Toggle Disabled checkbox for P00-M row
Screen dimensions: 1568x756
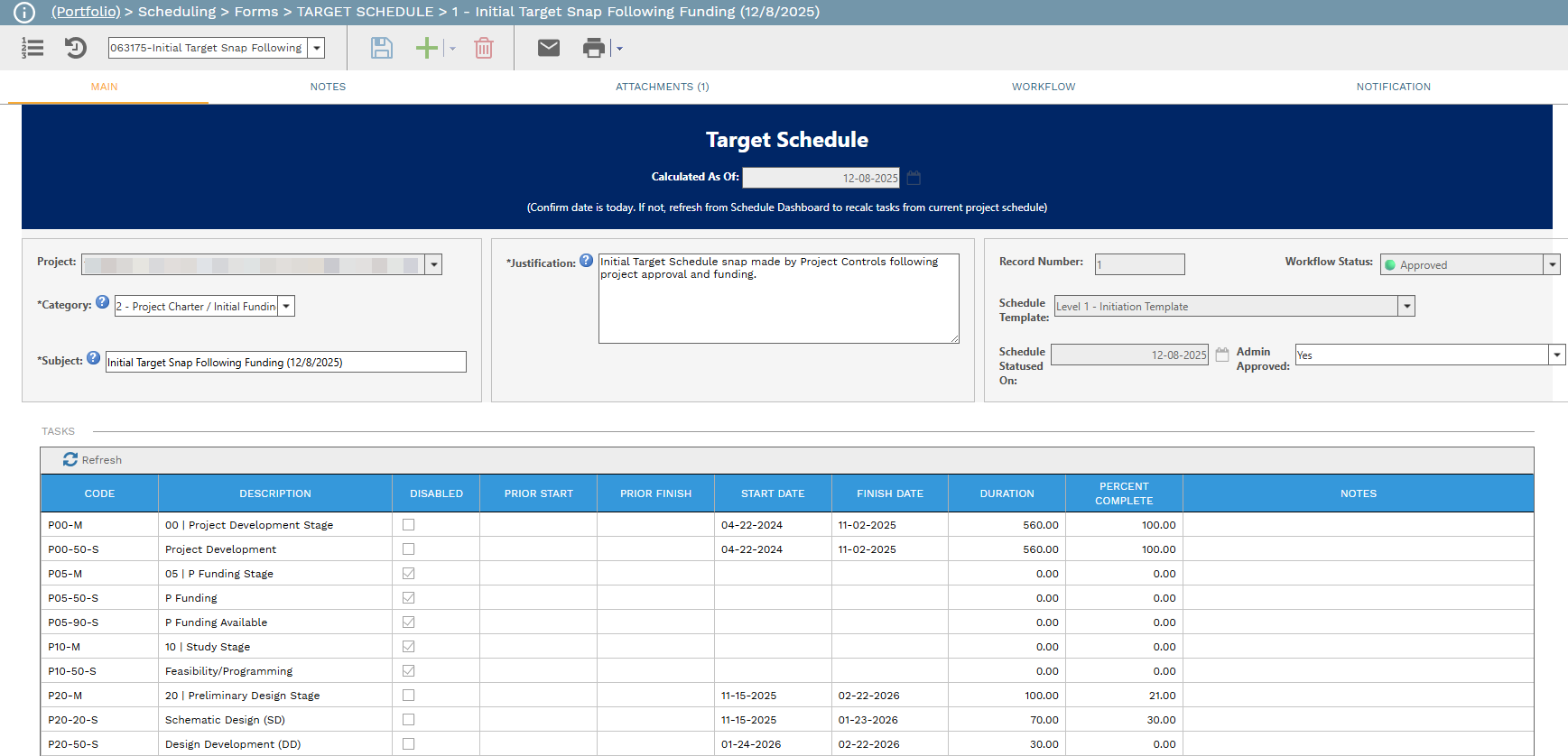click(x=408, y=524)
